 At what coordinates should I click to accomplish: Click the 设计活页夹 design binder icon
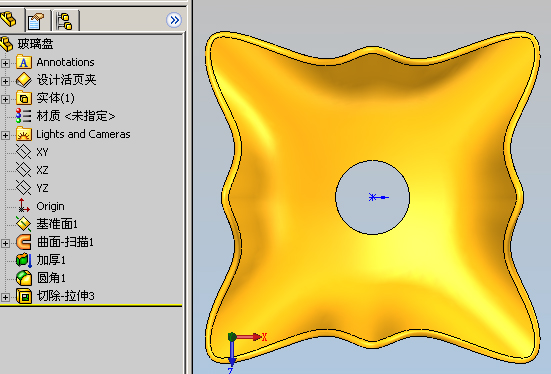tap(24, 80)
